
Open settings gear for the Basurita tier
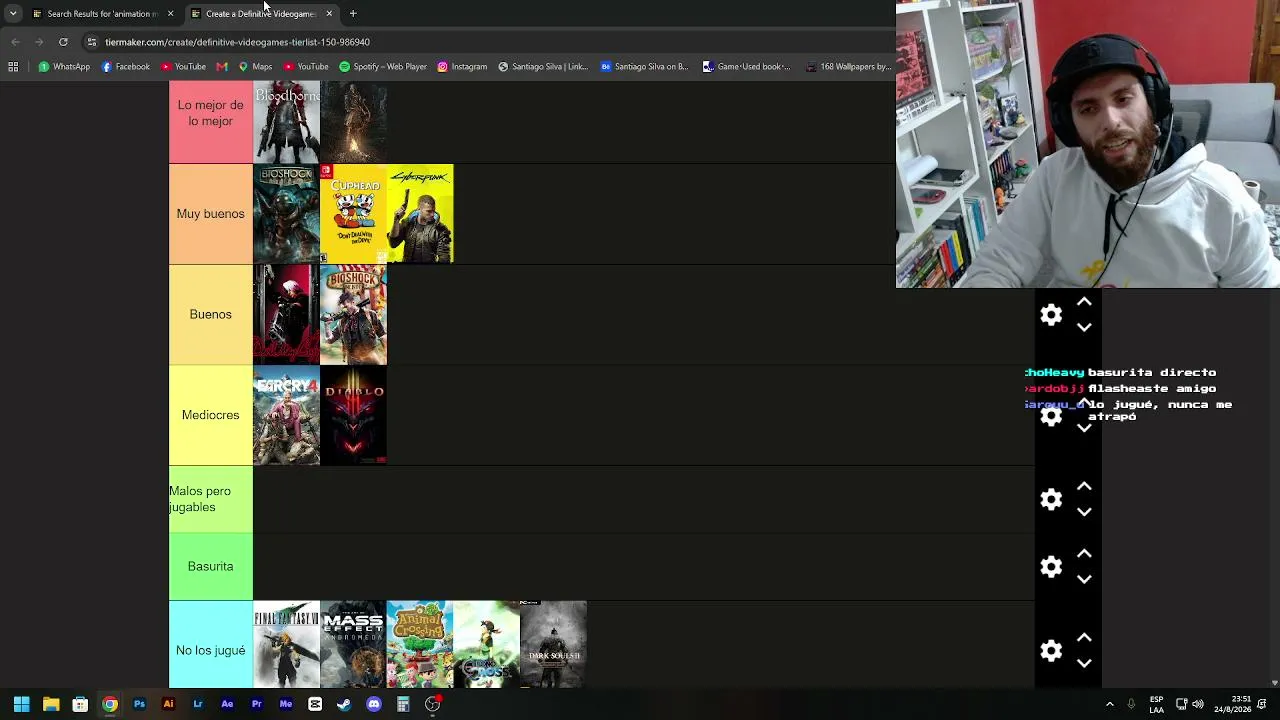(x=1051, y=566)
